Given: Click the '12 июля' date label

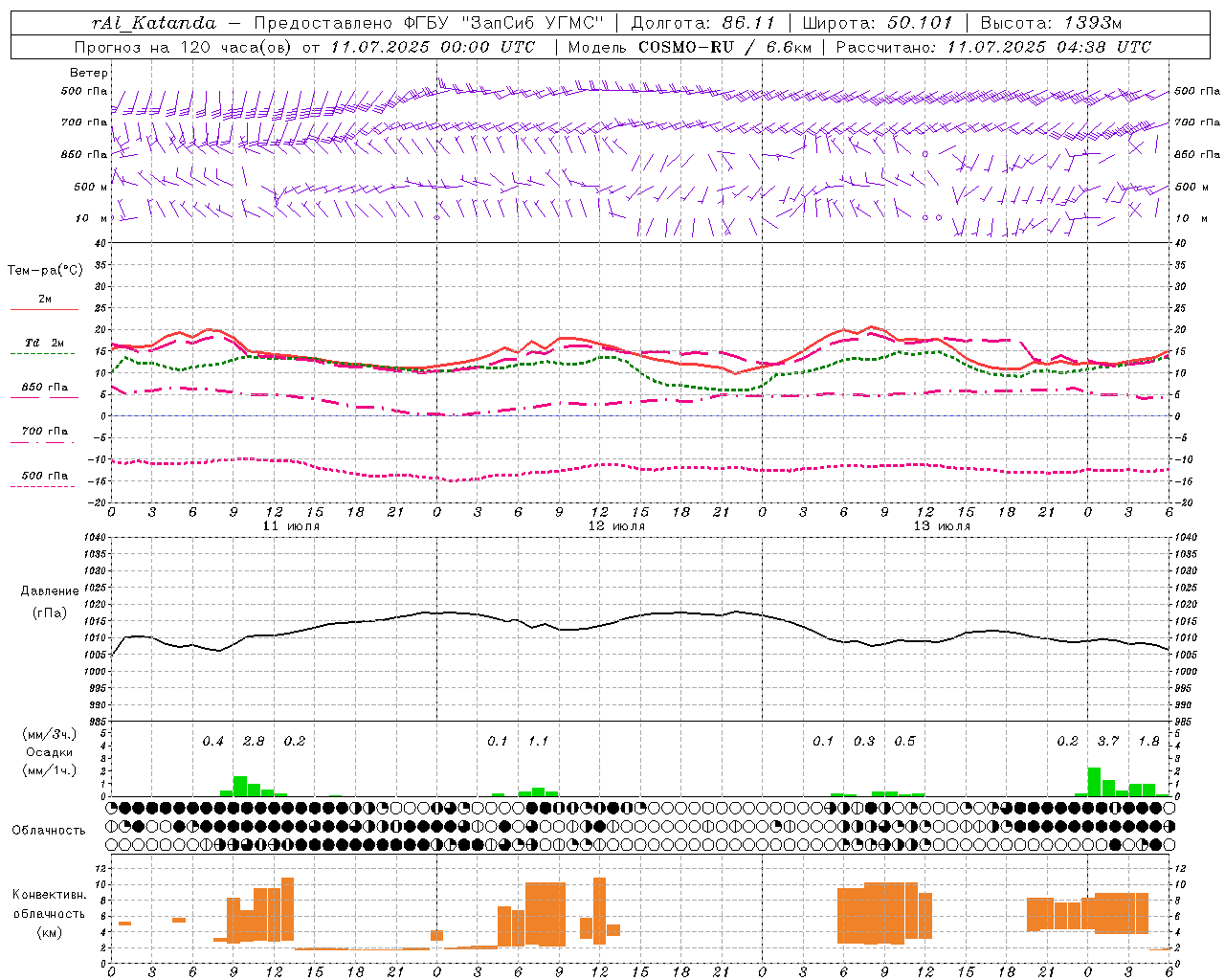Looking at the screenshot, I should 616,526.
